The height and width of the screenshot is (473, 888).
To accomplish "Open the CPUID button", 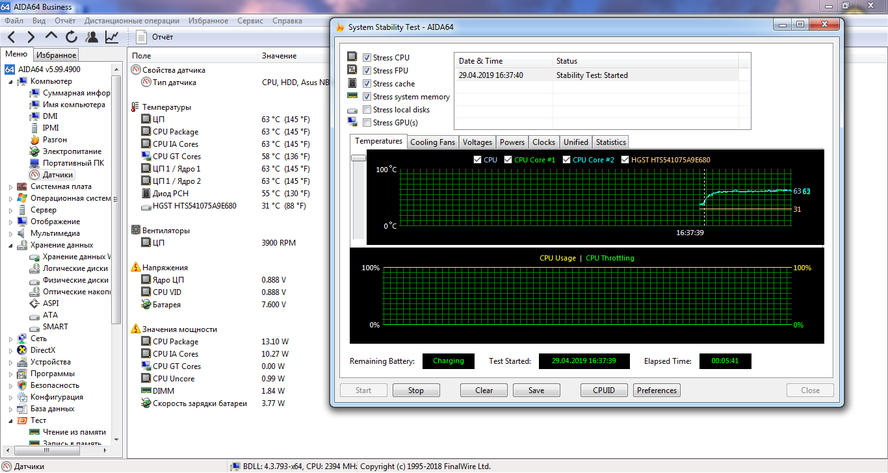I will 604,390.
